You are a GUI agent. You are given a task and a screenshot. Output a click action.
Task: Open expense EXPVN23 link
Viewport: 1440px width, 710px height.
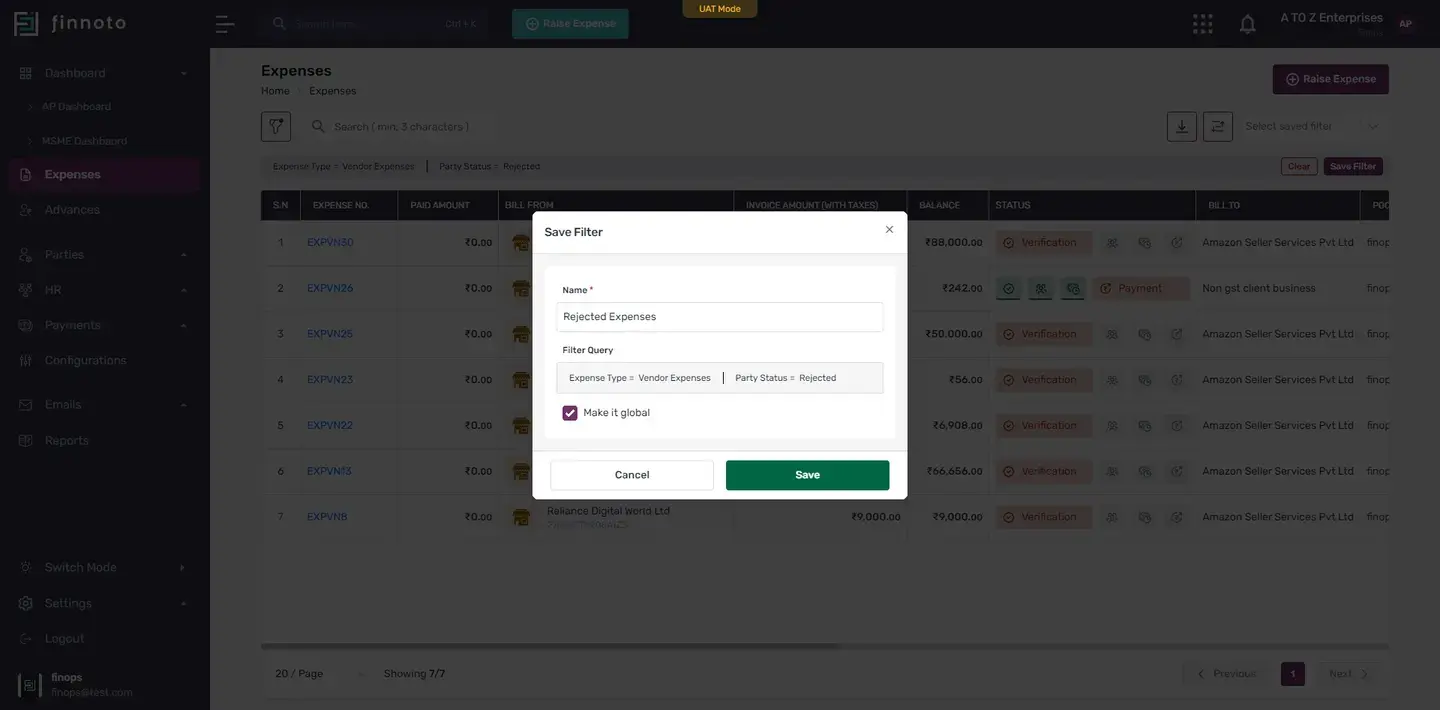(330, 380)
